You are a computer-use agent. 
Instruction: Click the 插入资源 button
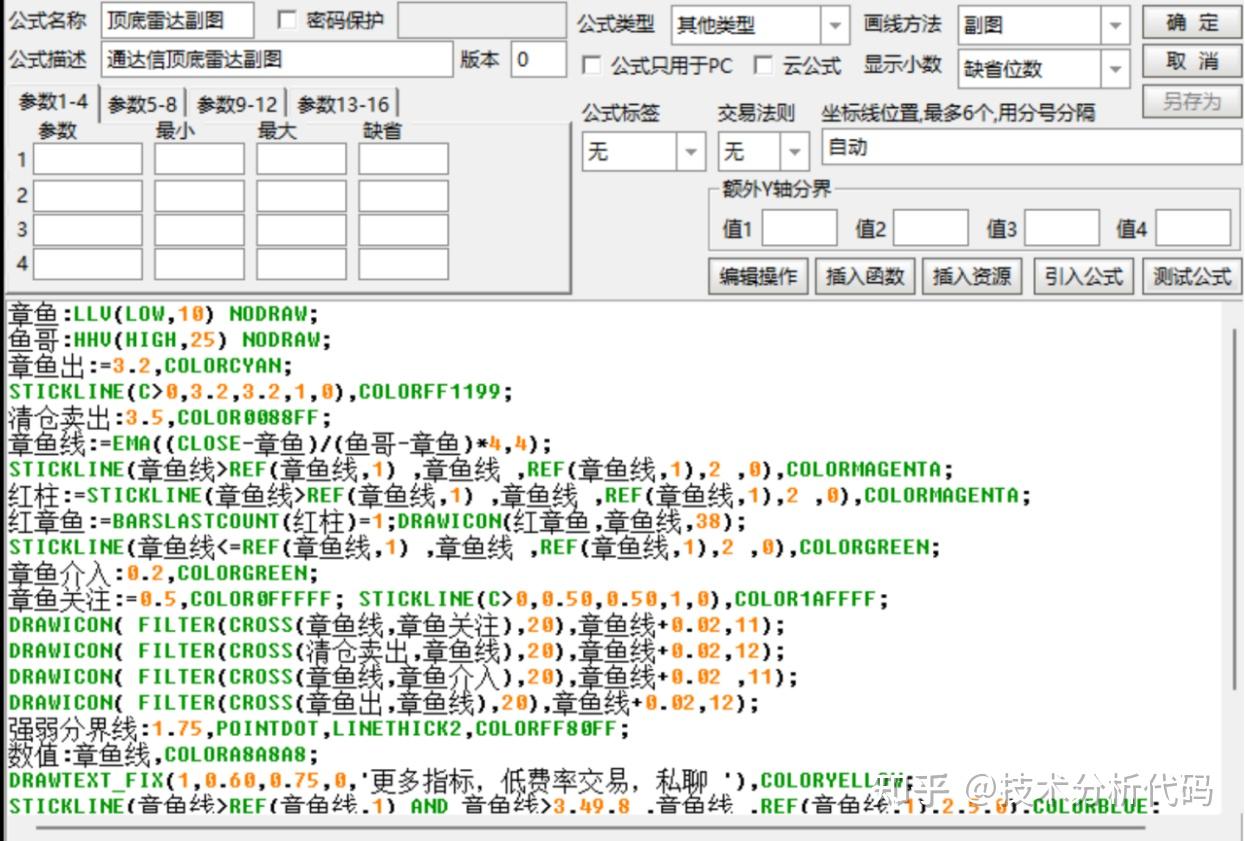click(972, 276)
